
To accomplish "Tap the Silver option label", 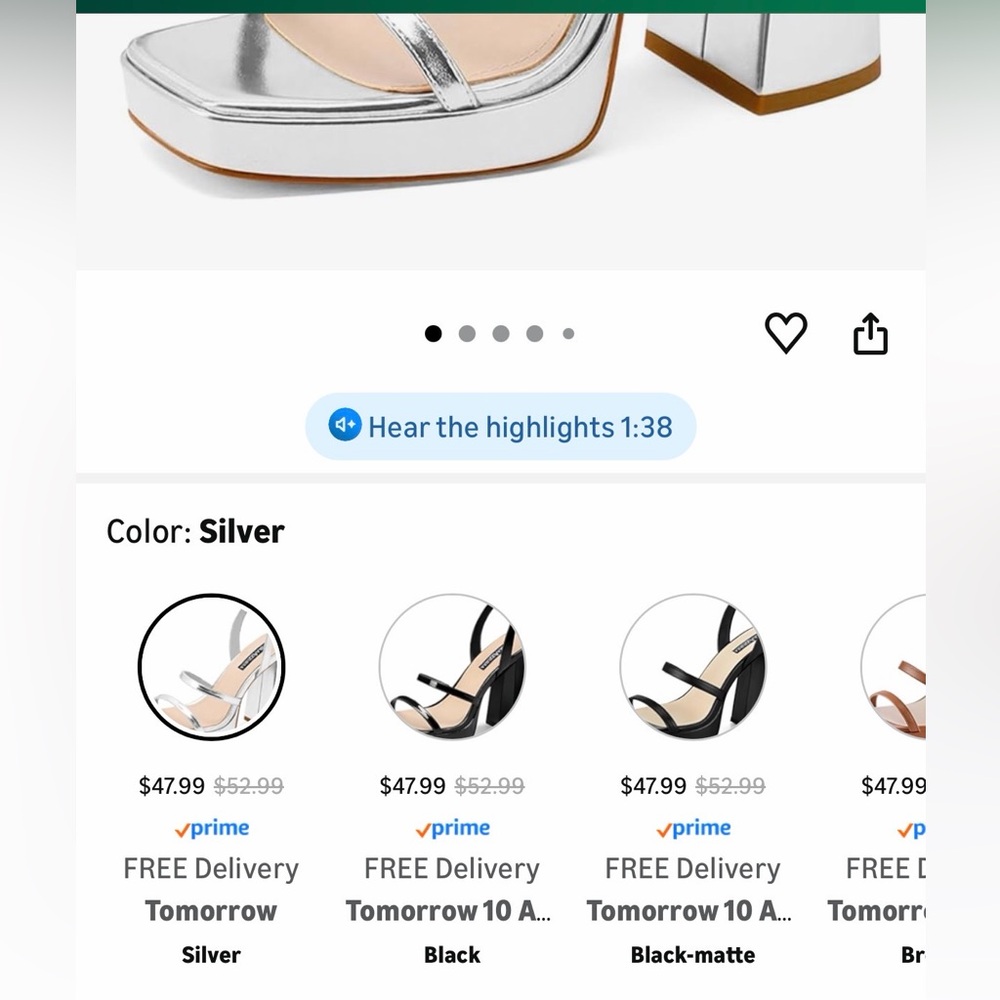I will (x=211, y=955).
